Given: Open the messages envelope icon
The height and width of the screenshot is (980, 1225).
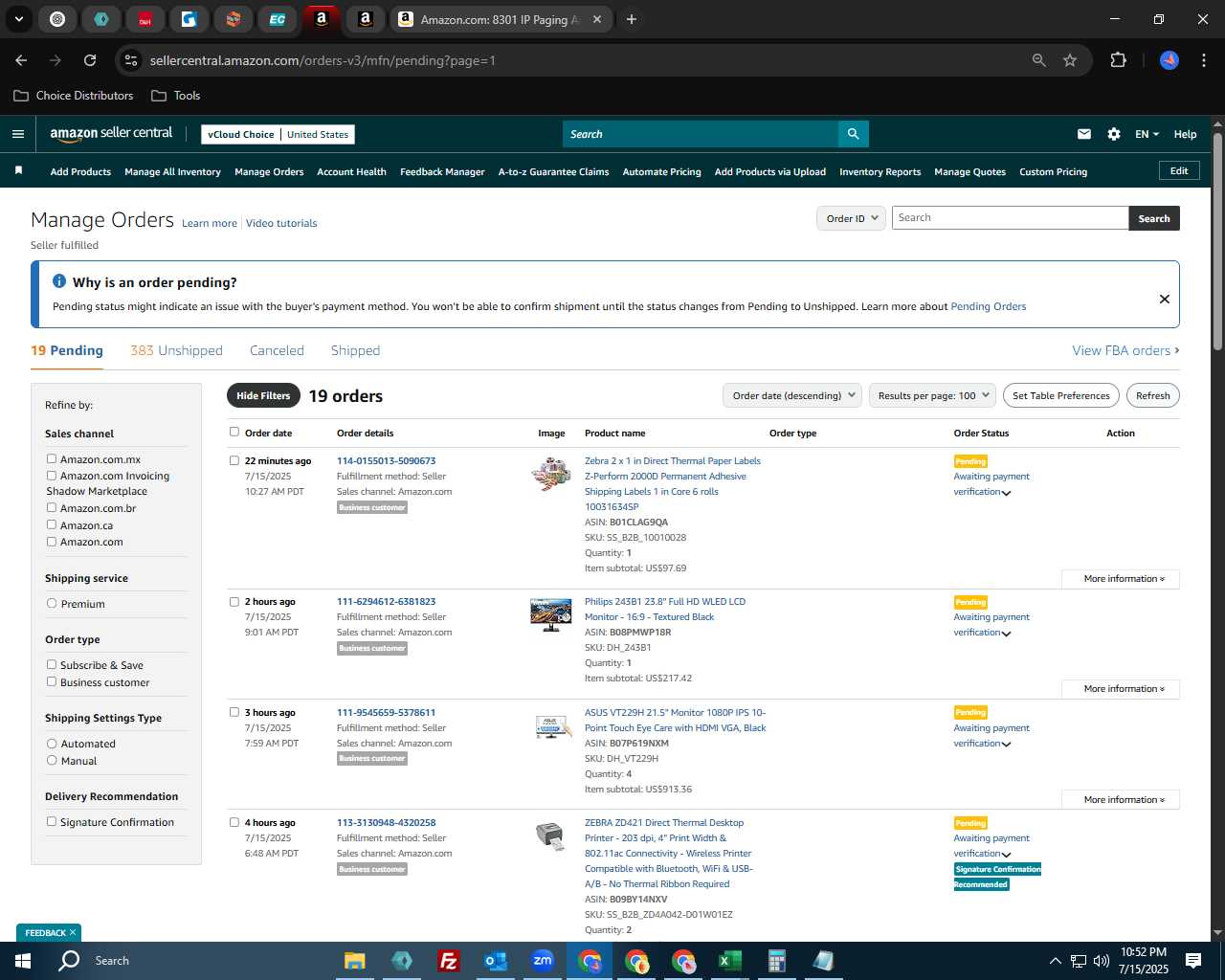Looking at the screenshot, I should click(1084, 134).
